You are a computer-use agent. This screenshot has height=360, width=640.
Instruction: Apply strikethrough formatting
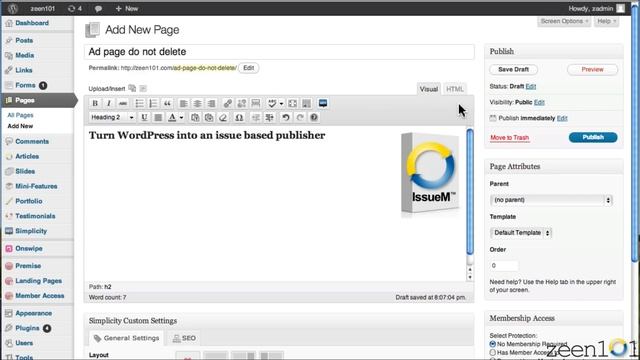point(122,103)
